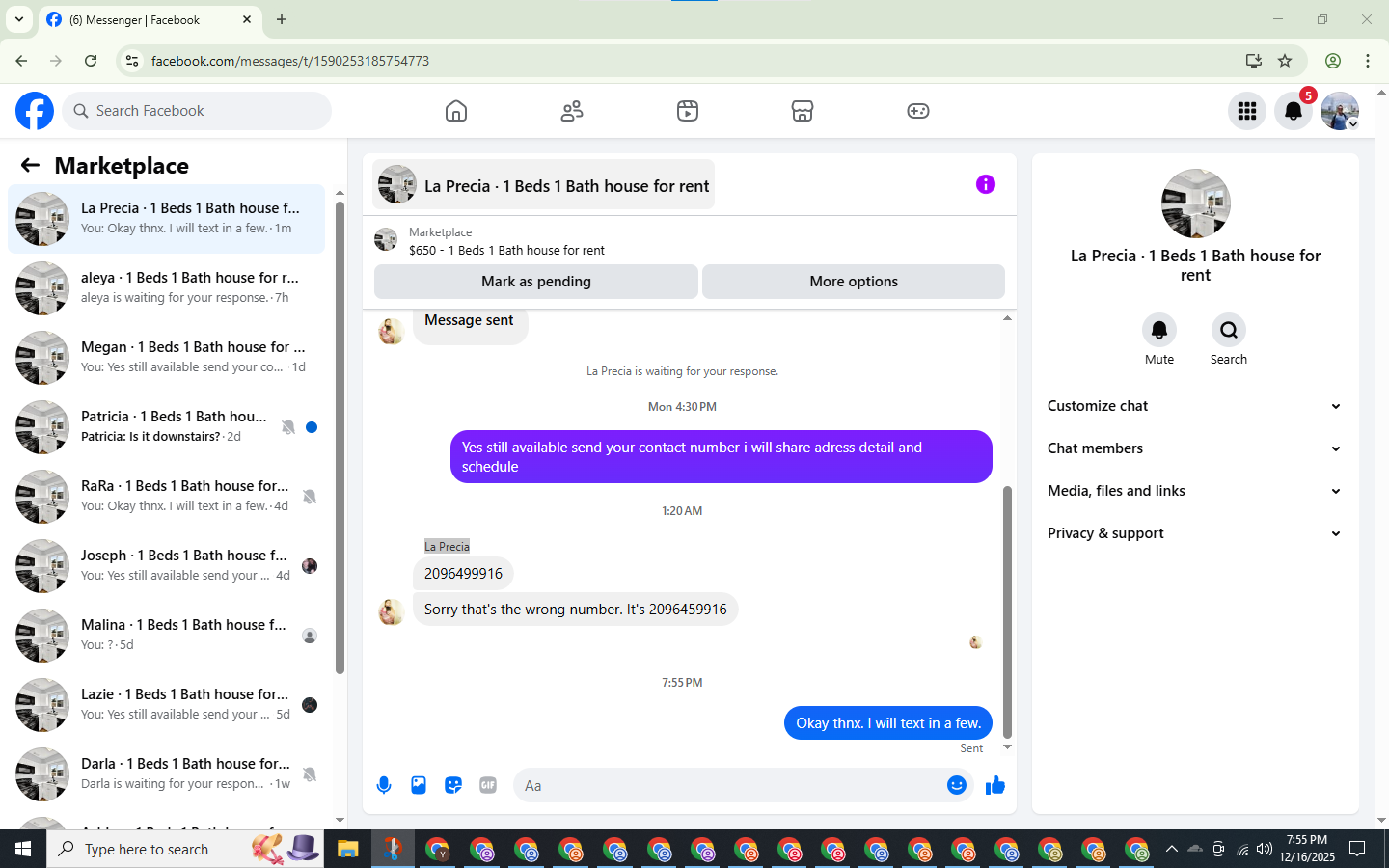Click the chat scroll-down arrow
1389x868 pixels.
click(x=1007, y=747)
